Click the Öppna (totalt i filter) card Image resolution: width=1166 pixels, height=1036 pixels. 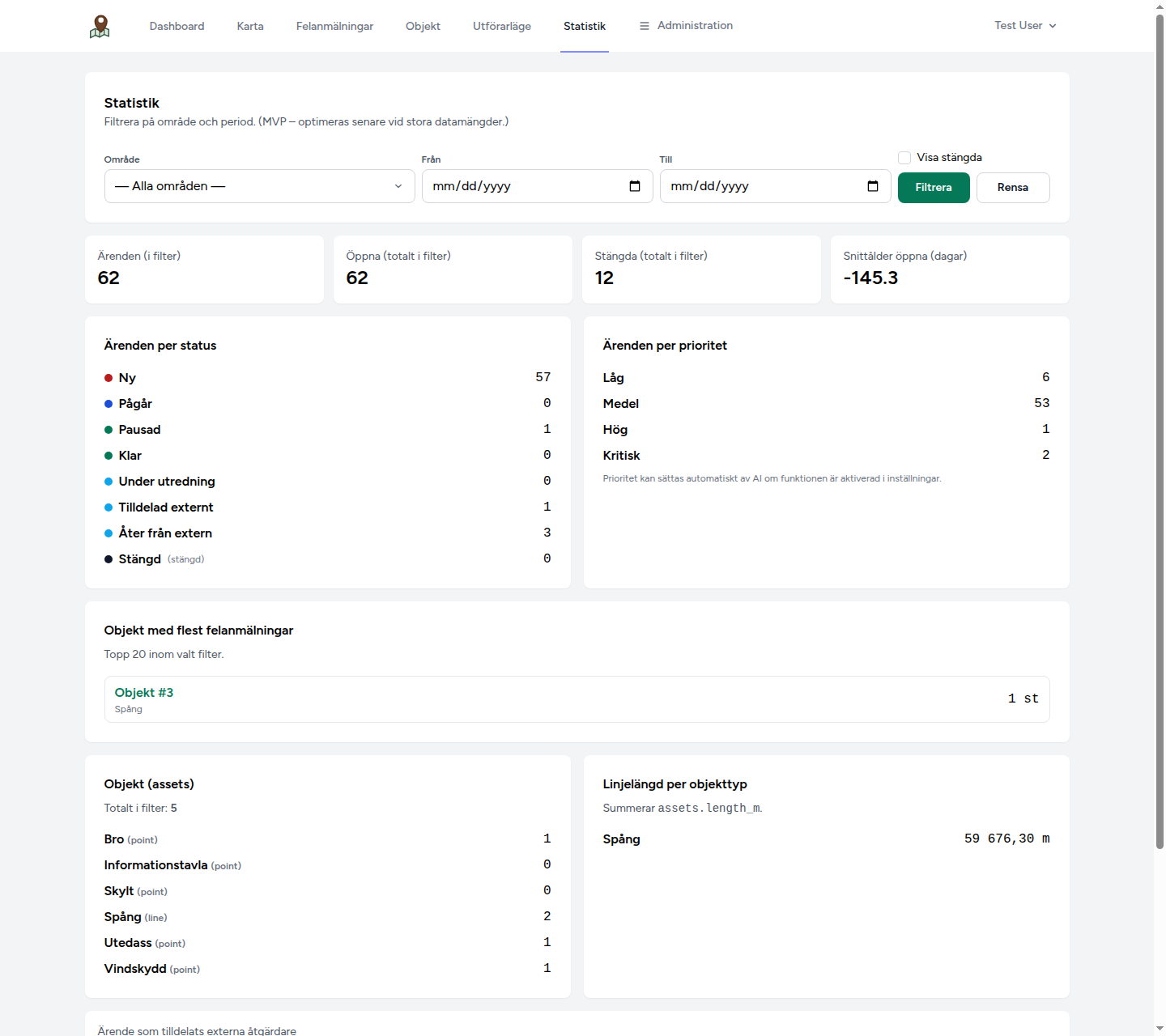pos(453,270)
